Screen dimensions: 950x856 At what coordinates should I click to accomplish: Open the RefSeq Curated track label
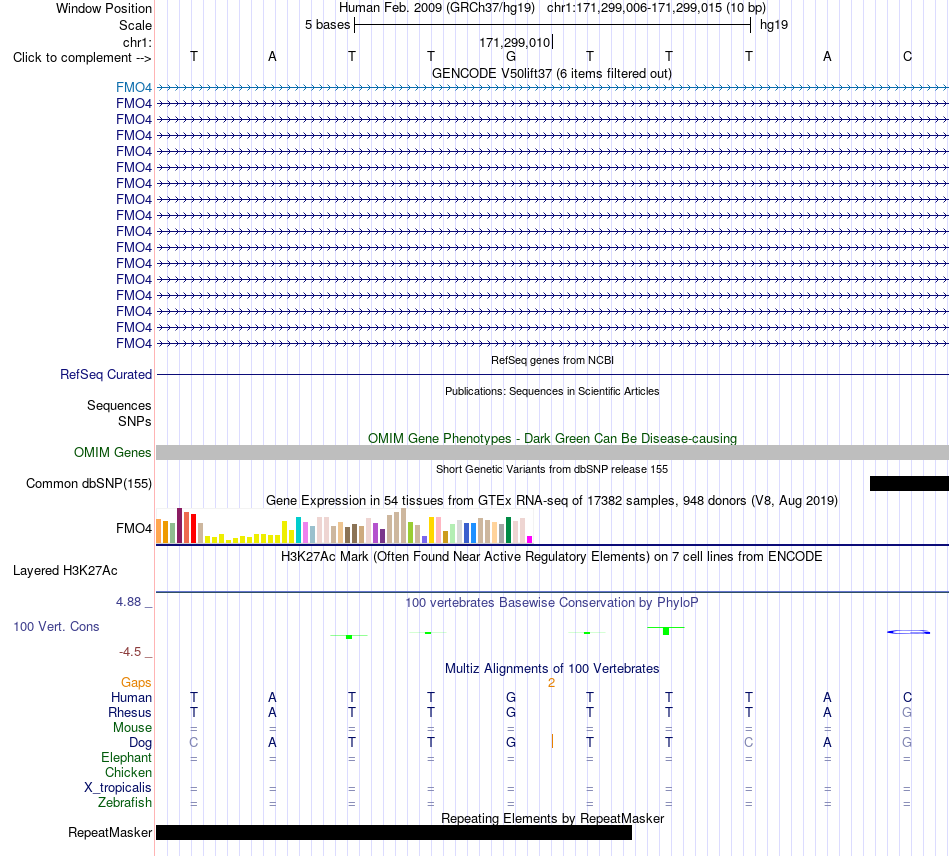coord(106,374)
